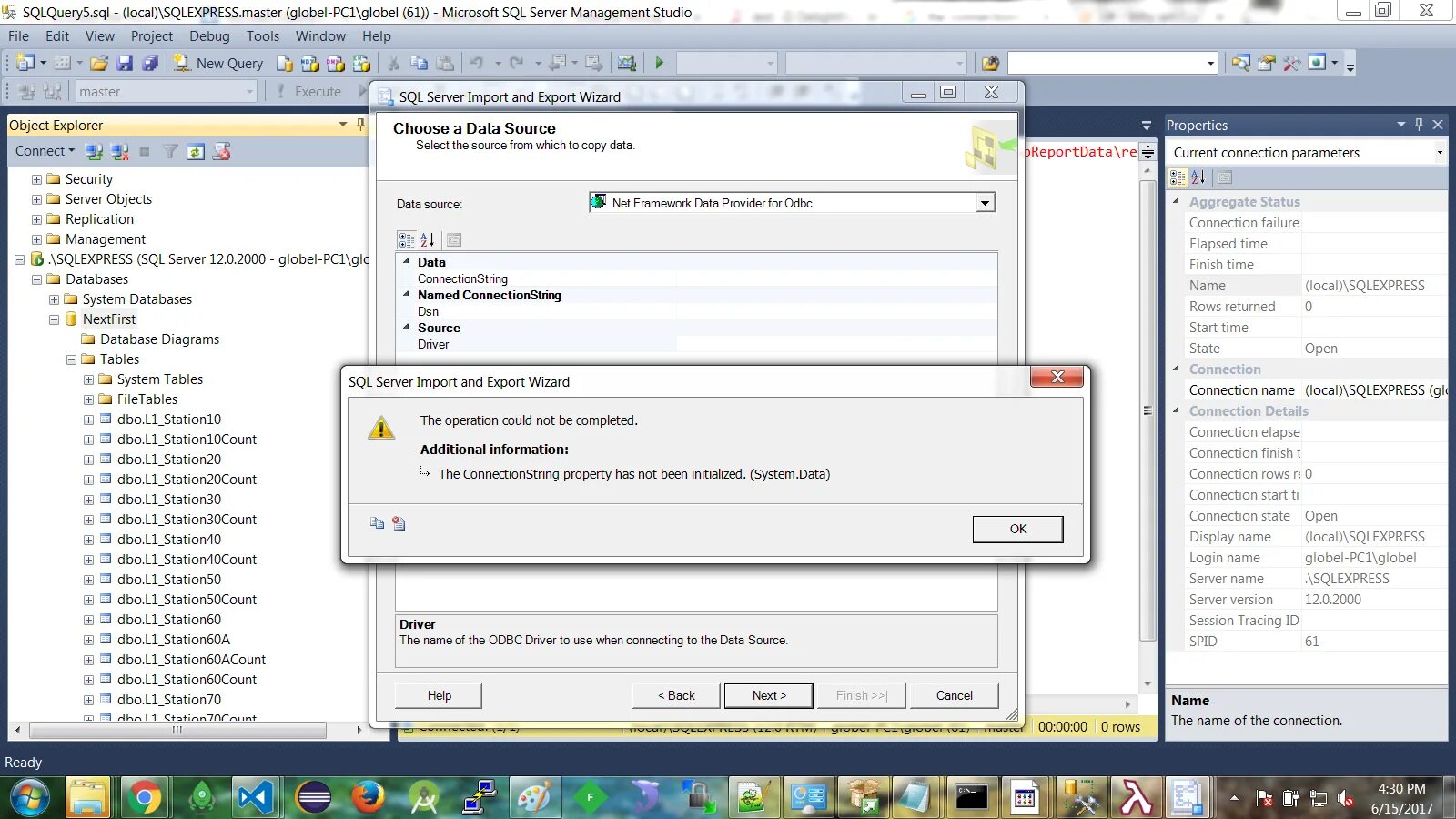Expand the Server Objects folder node
Screen dimensions: 1456x819
tap(36, 199)
